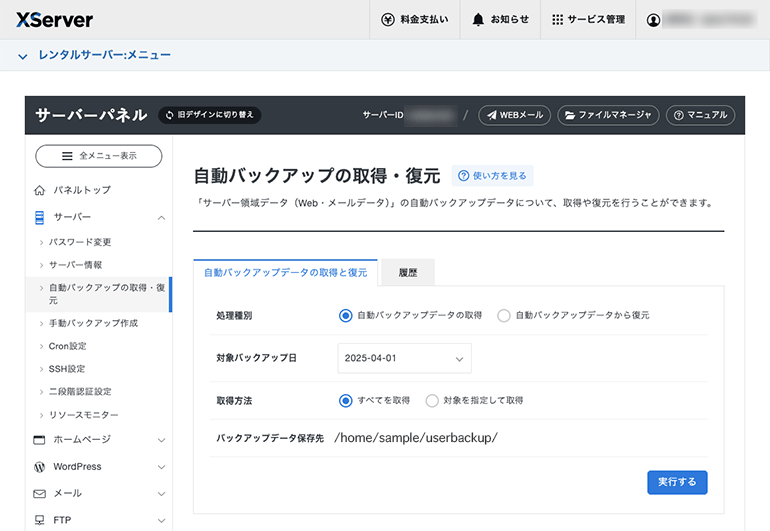Click the notification bell icon
770x531 pixels.
click(x=478, y=20)
